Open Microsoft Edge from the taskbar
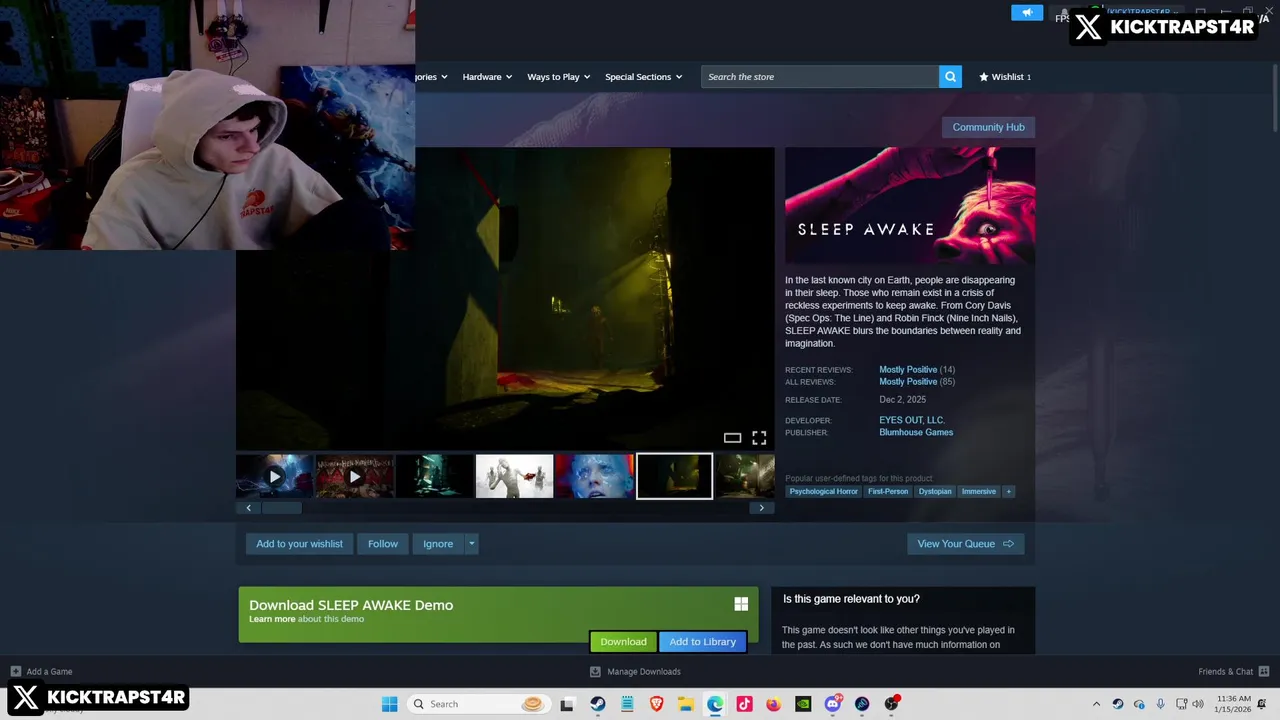Image resolution: width=1280 pixels, height=720 pixels. [715, 704]
